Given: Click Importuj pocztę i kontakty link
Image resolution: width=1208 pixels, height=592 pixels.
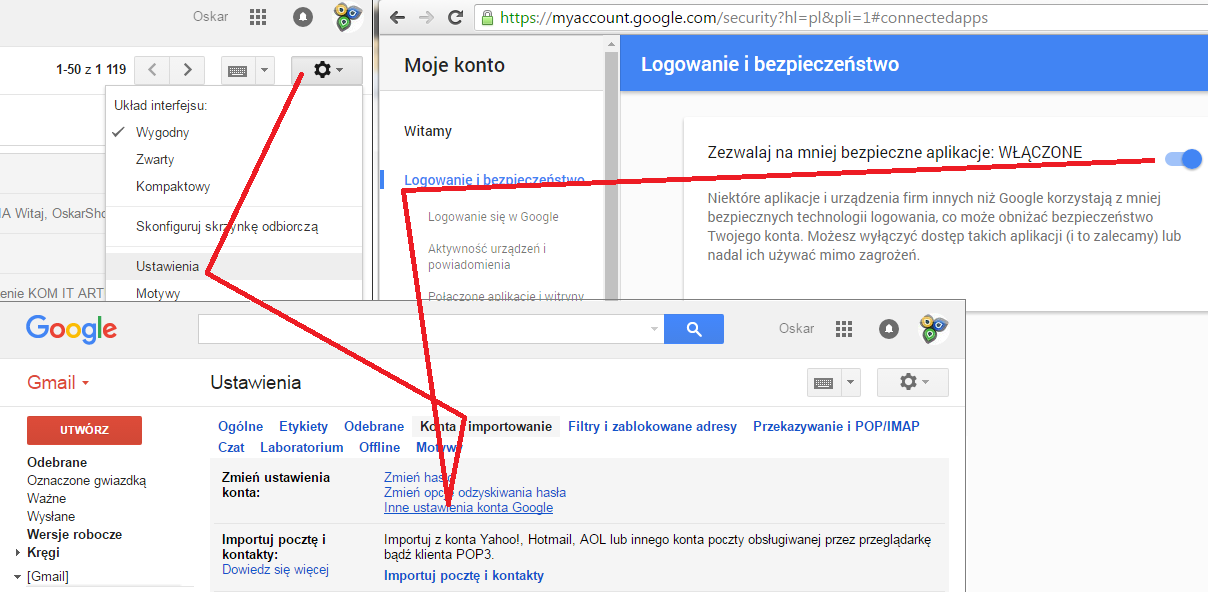Looking at the screenshot, I should [464, 575].
